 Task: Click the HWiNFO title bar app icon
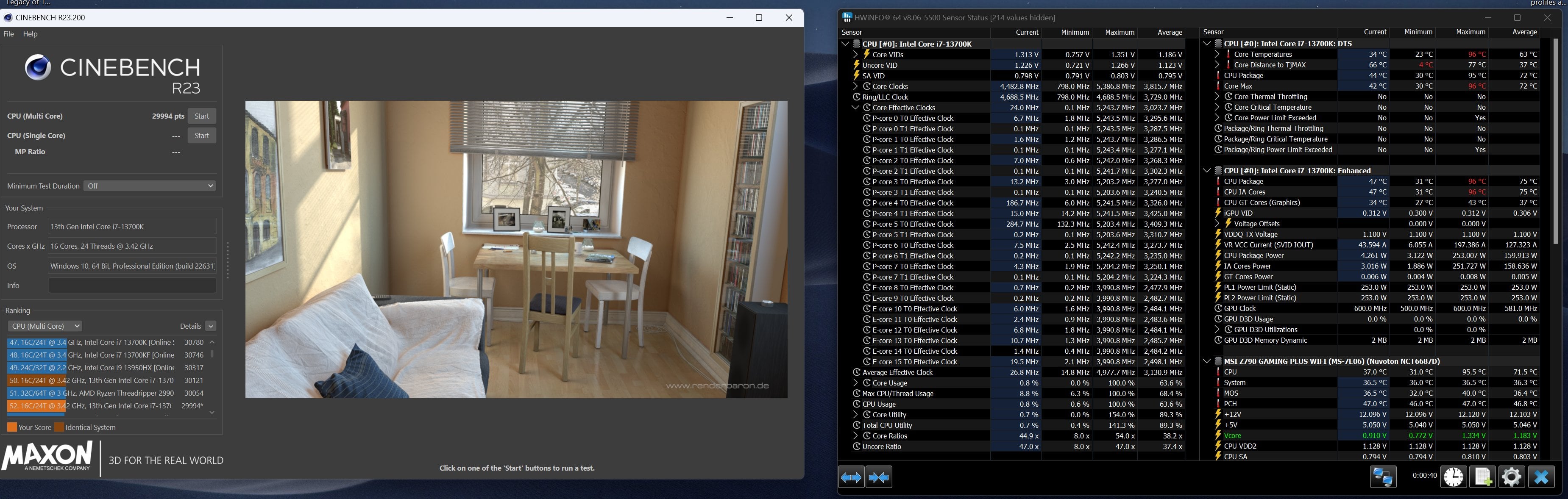847,18
